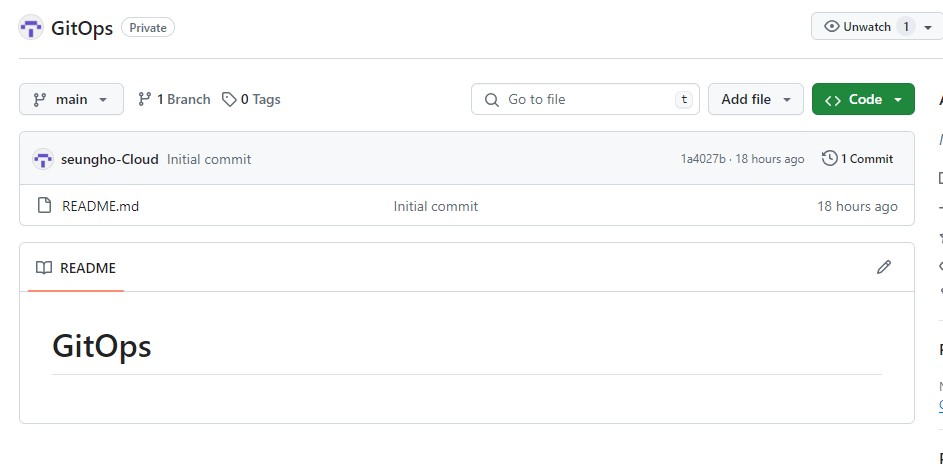Toggle the Unwatch button

(858, 26)
